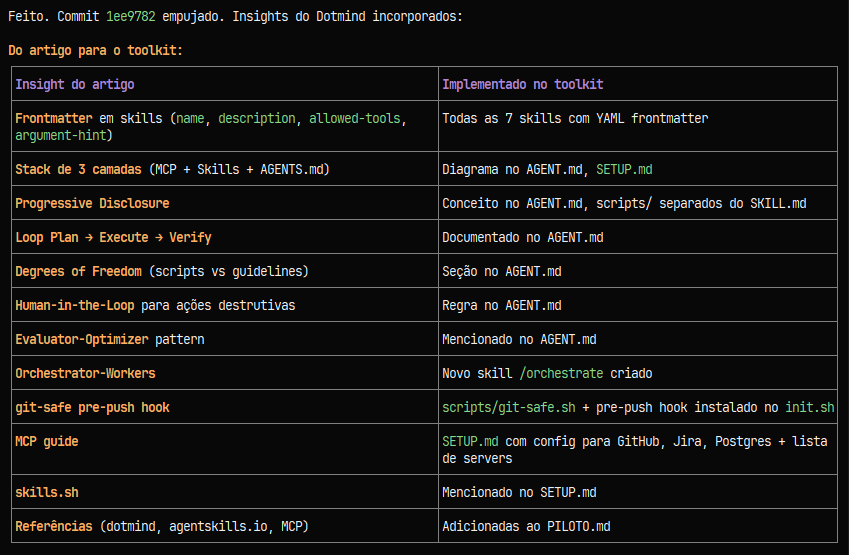Click the 'argument-hint' code text
849x555 pixels.
click(x=61, y=135)
